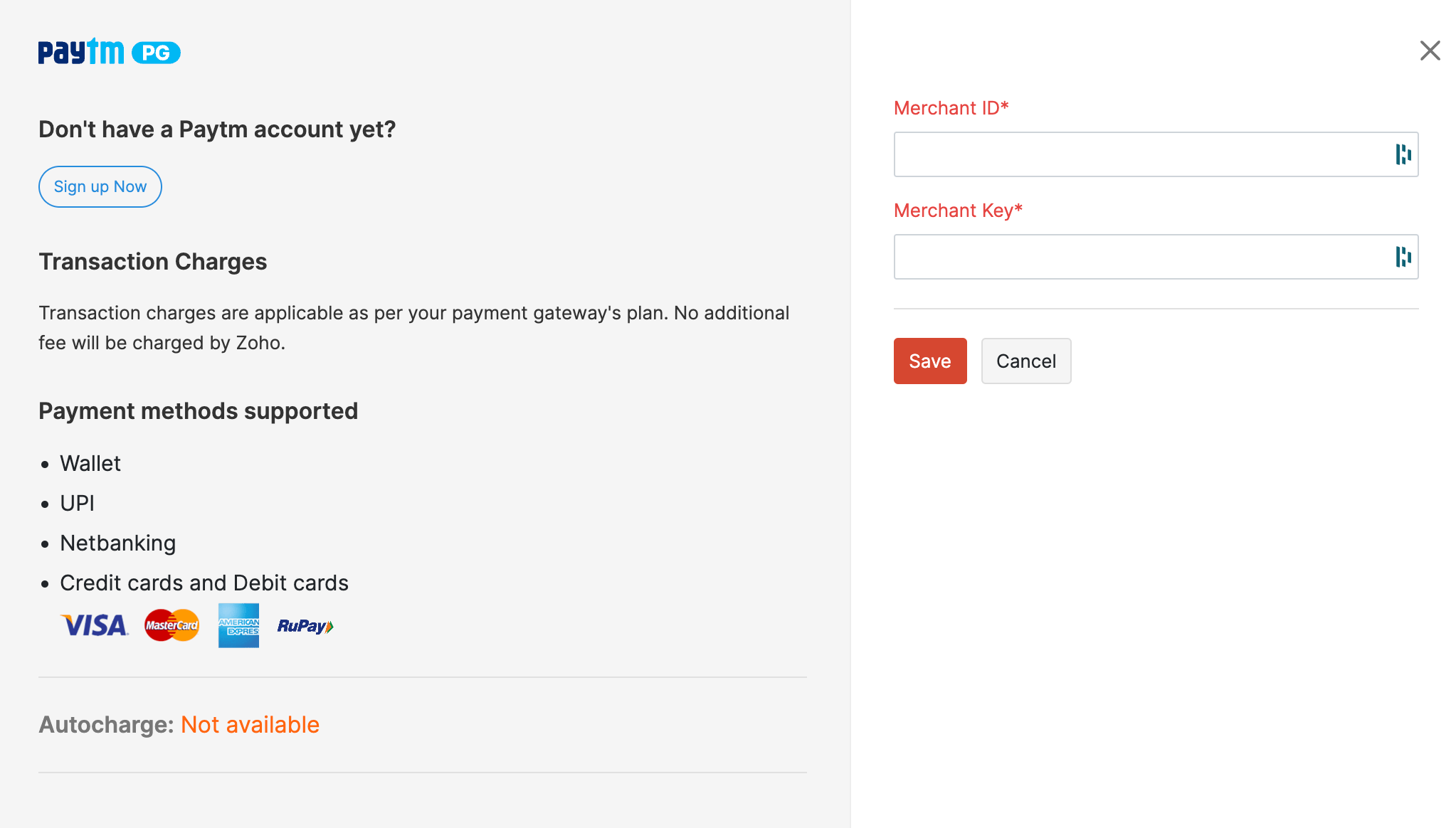Click the blue PG badge beside Paytm logo

[x=157, y=51]
